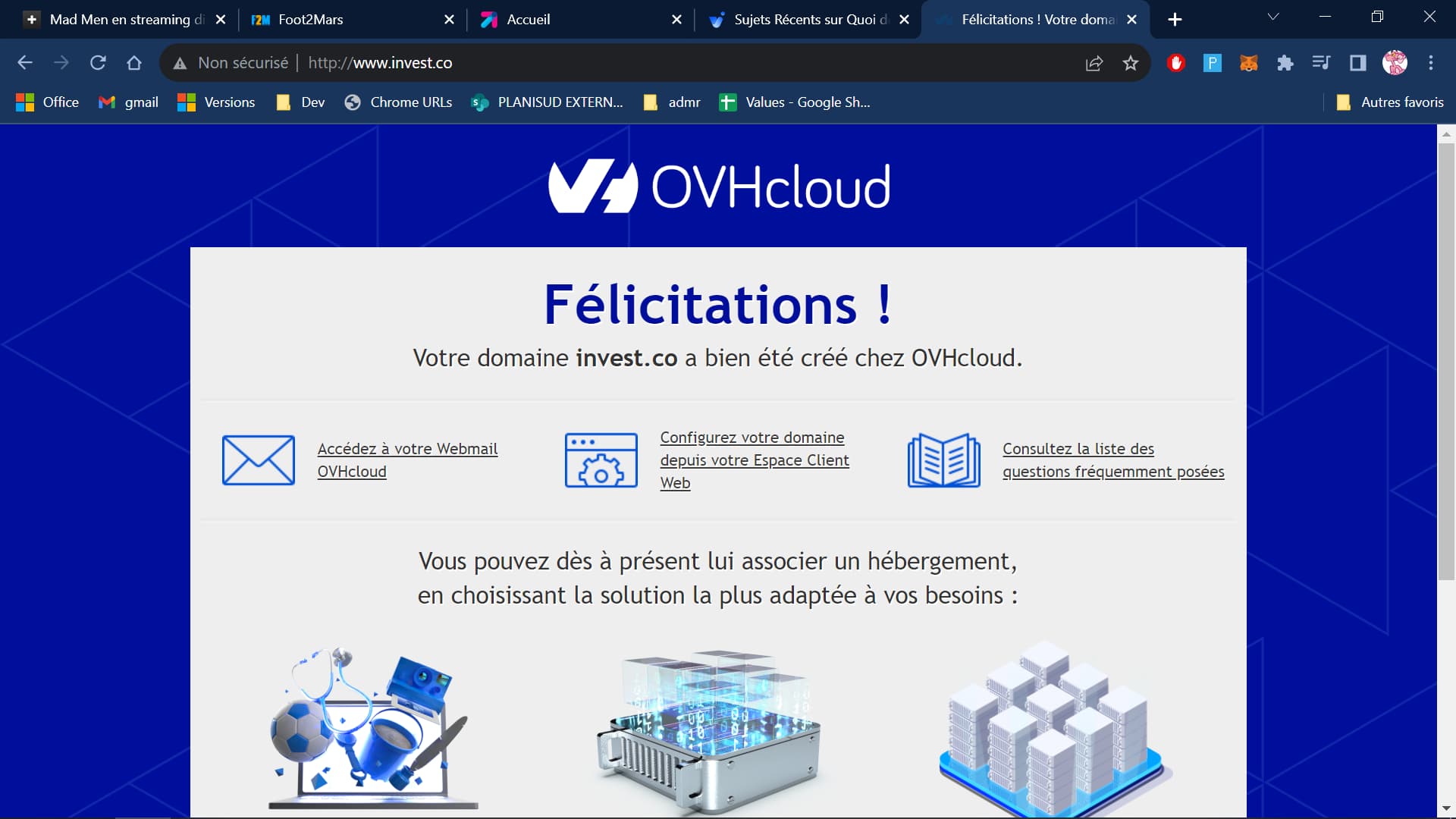Viewport: 1456px width, 819px height.
Task: Click the Félicitations ! heading
Action: 718,305
